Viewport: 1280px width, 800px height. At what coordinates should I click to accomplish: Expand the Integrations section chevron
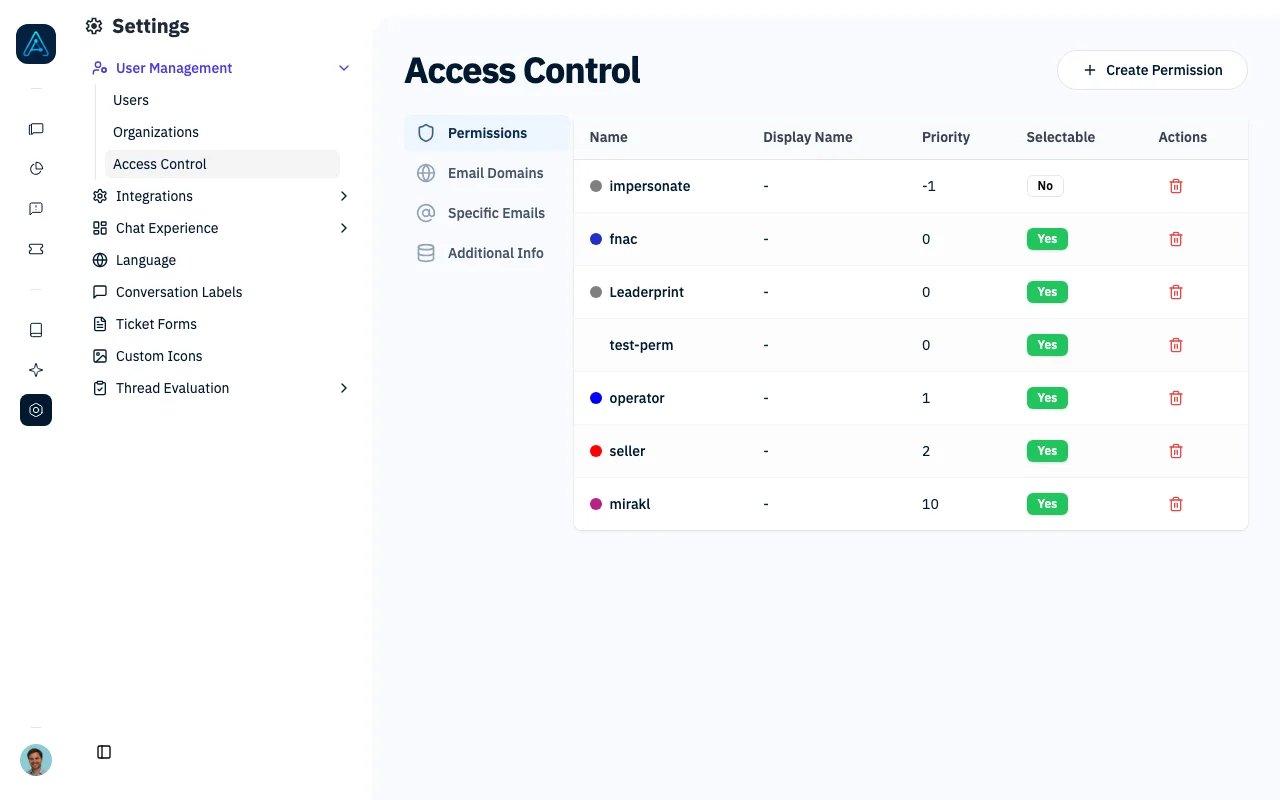pyautogui.click(x=344, y=196)
